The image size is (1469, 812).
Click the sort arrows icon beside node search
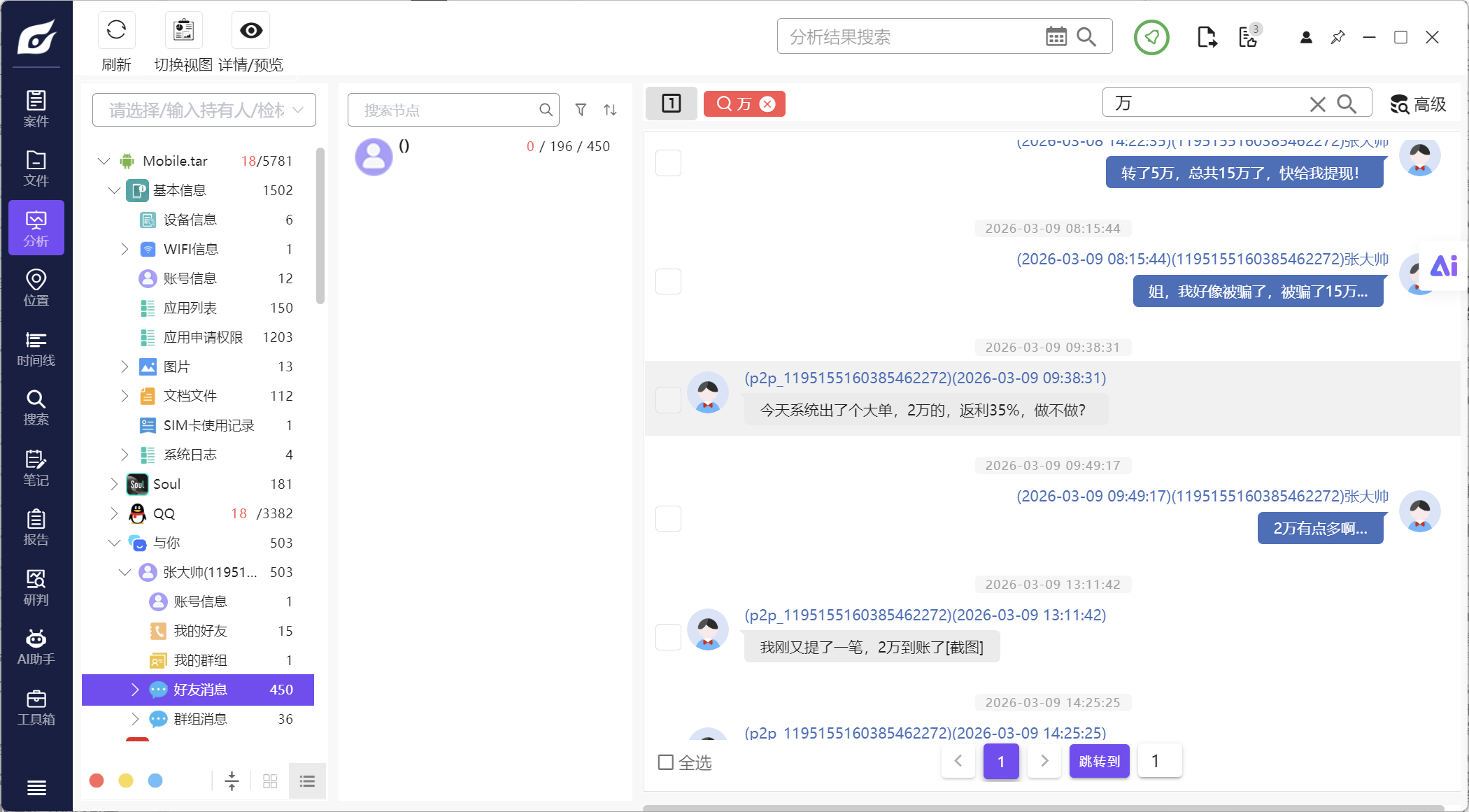pos(610,110)
